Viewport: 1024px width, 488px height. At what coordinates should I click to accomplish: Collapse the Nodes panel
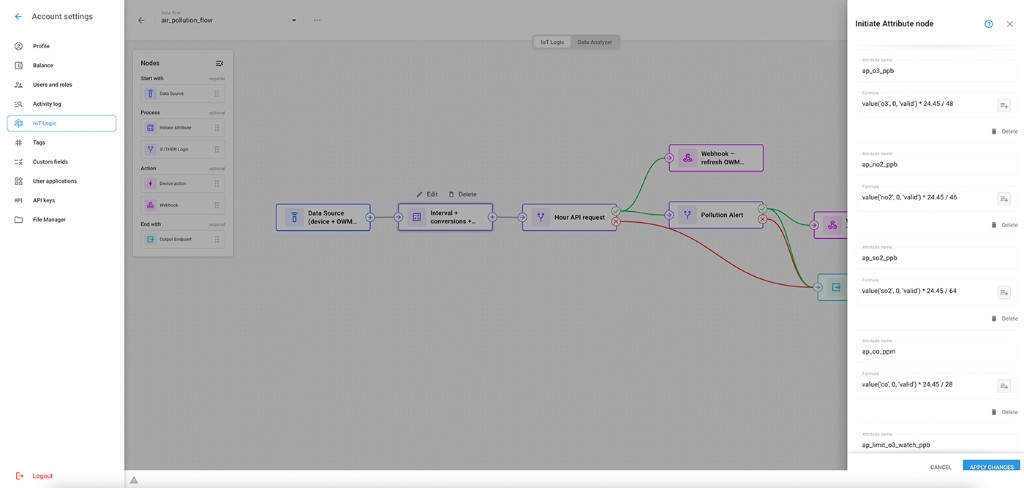click(x=219, y=63)
